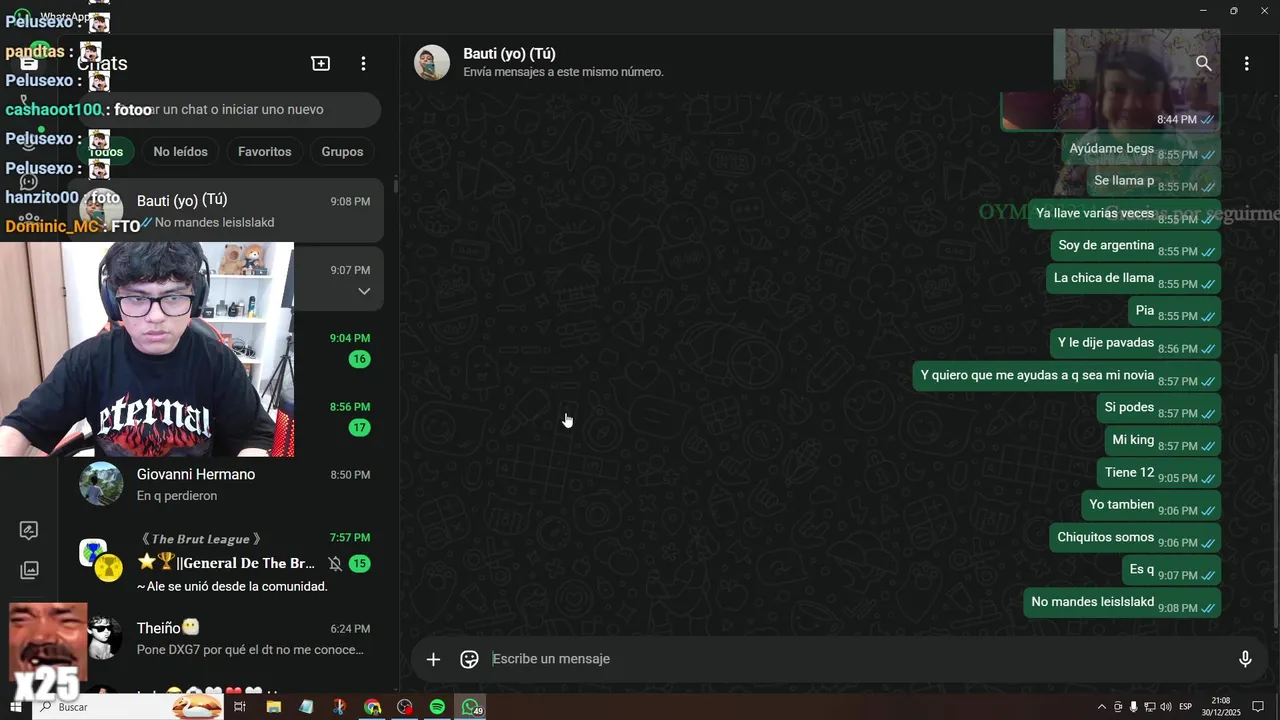This screenshot has width=1280, height=720.
Task: Show hidden system tray icons
Action: (x=1102, y=707)
